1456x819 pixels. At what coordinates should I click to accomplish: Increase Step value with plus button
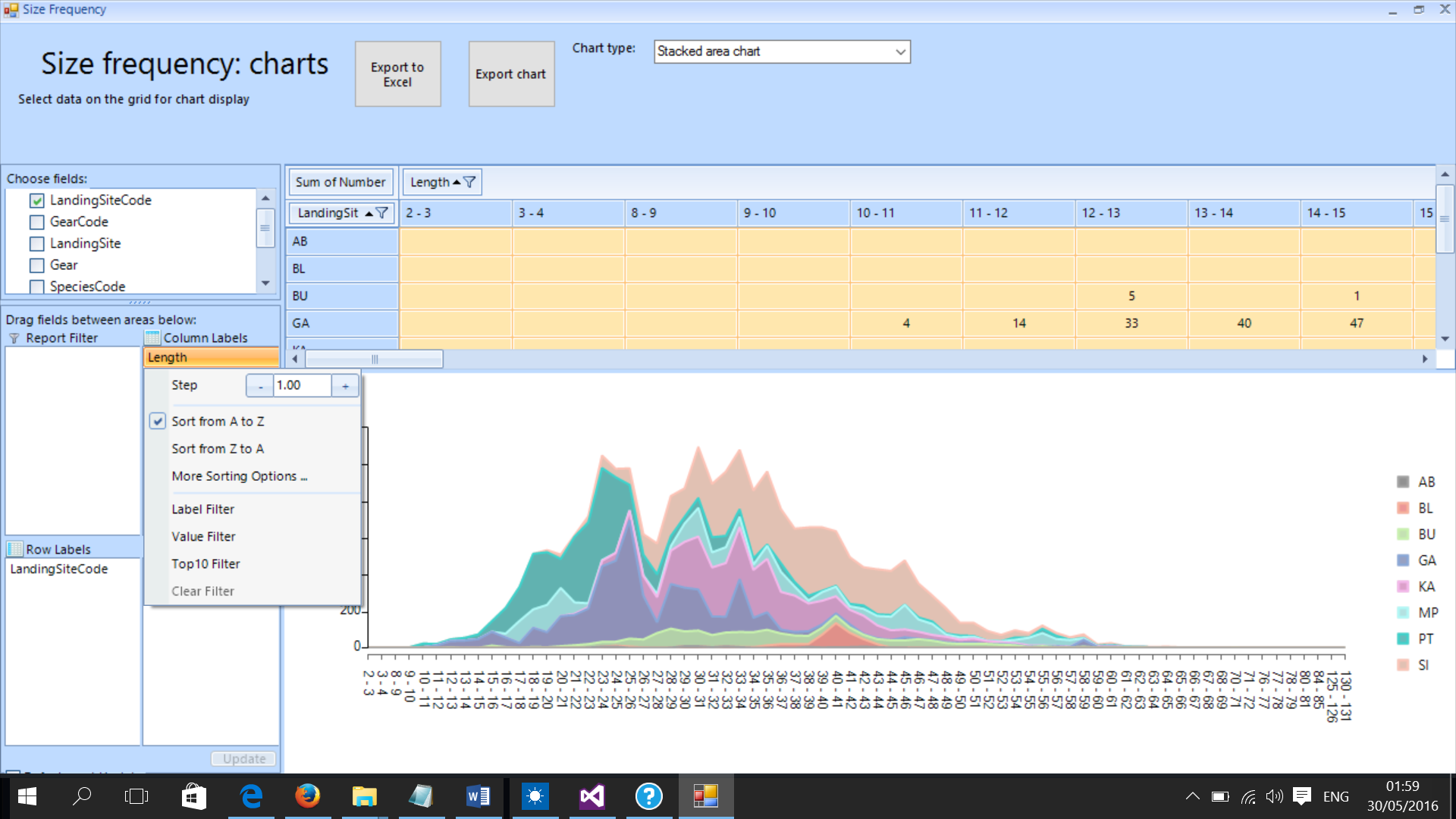coord(345,386)
